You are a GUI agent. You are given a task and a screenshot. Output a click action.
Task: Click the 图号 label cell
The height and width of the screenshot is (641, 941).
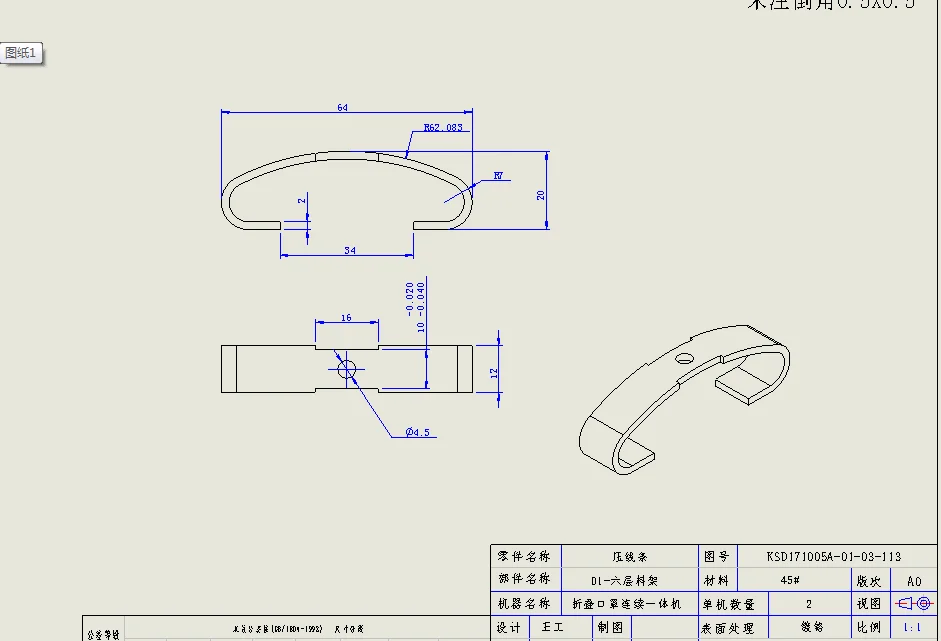pyautogui.click(x=717, y=556)
